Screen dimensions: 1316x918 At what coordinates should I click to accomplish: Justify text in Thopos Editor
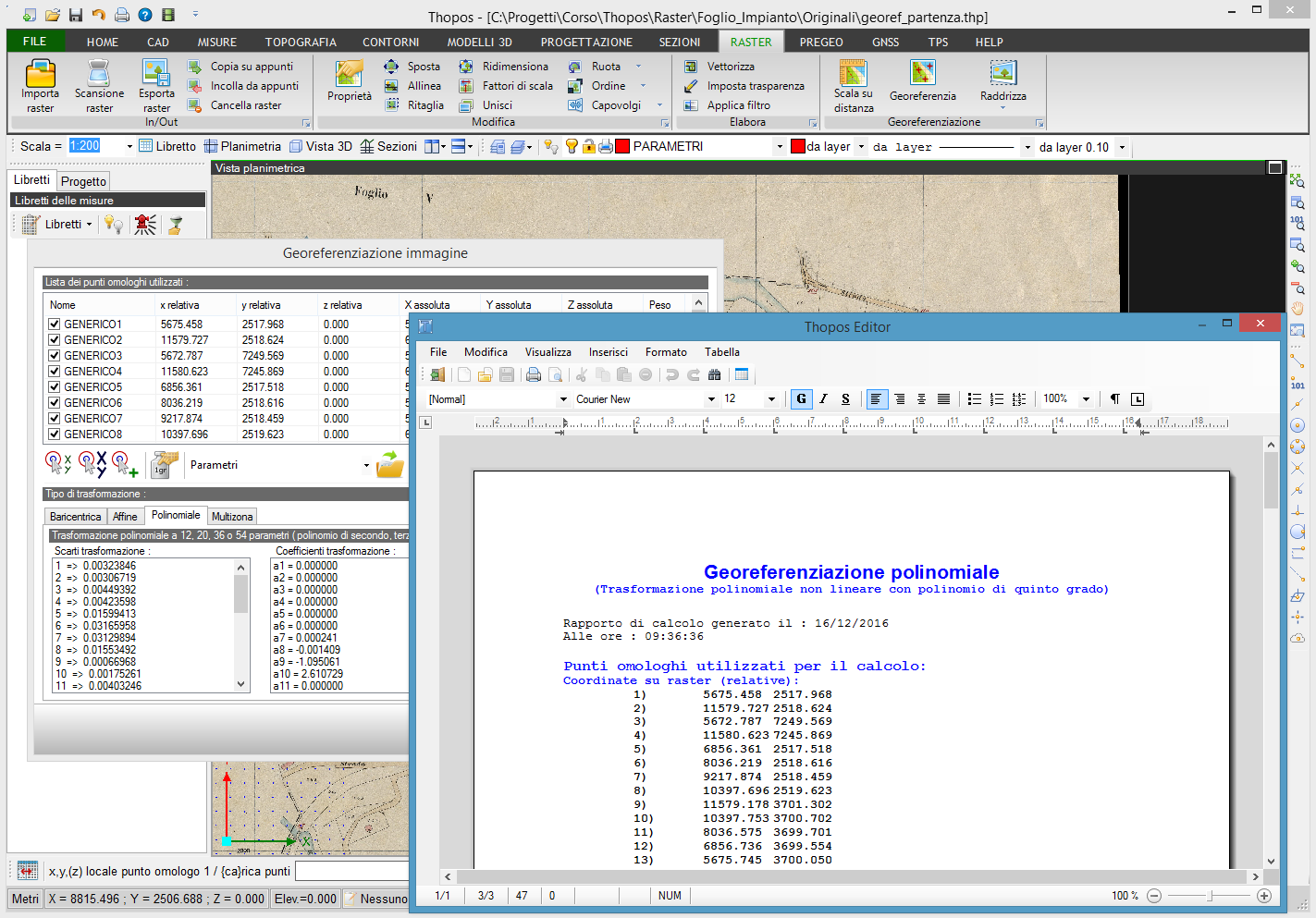click(943, 399)
